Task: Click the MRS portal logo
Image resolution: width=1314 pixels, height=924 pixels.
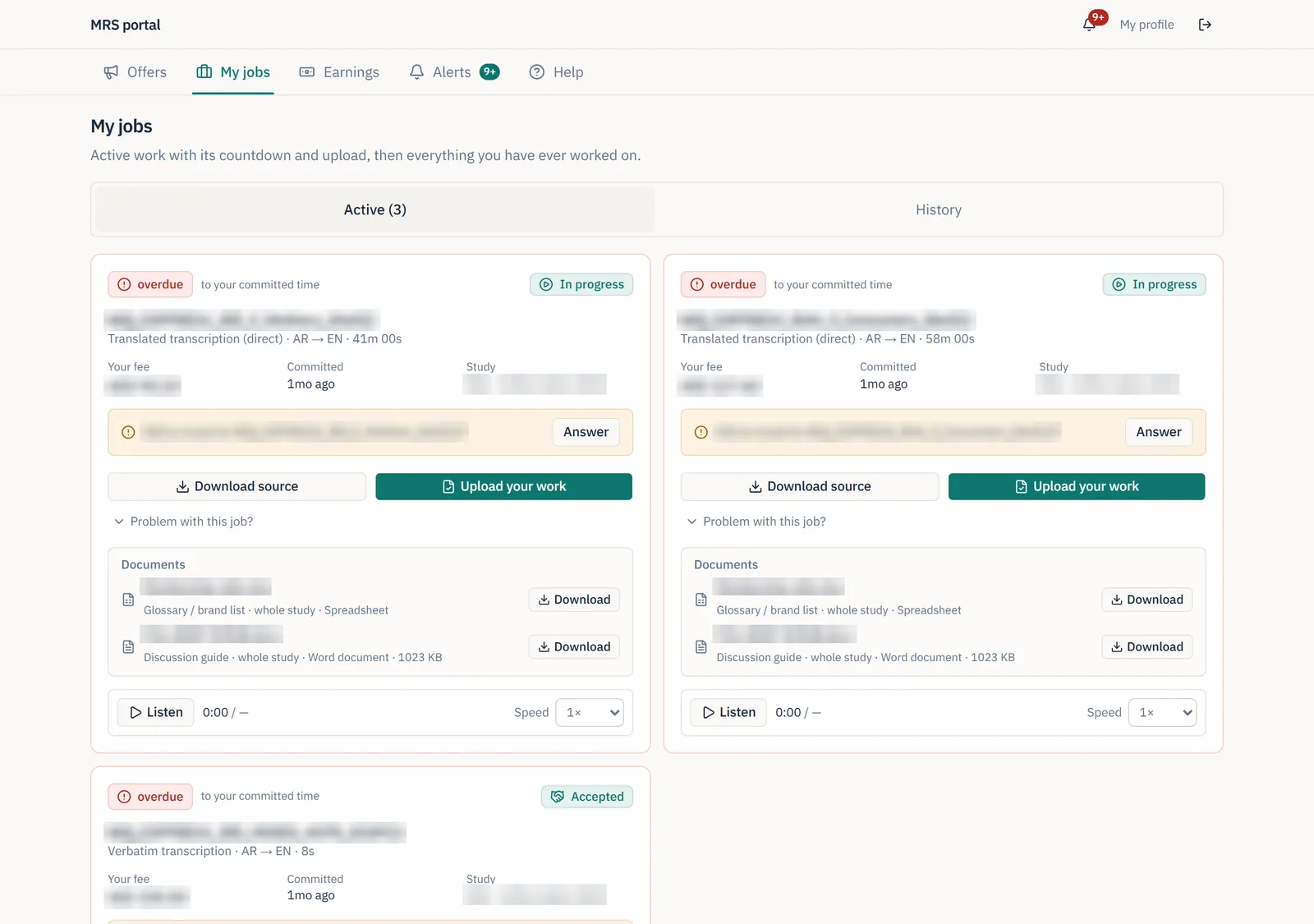Action: coord(126,25)
